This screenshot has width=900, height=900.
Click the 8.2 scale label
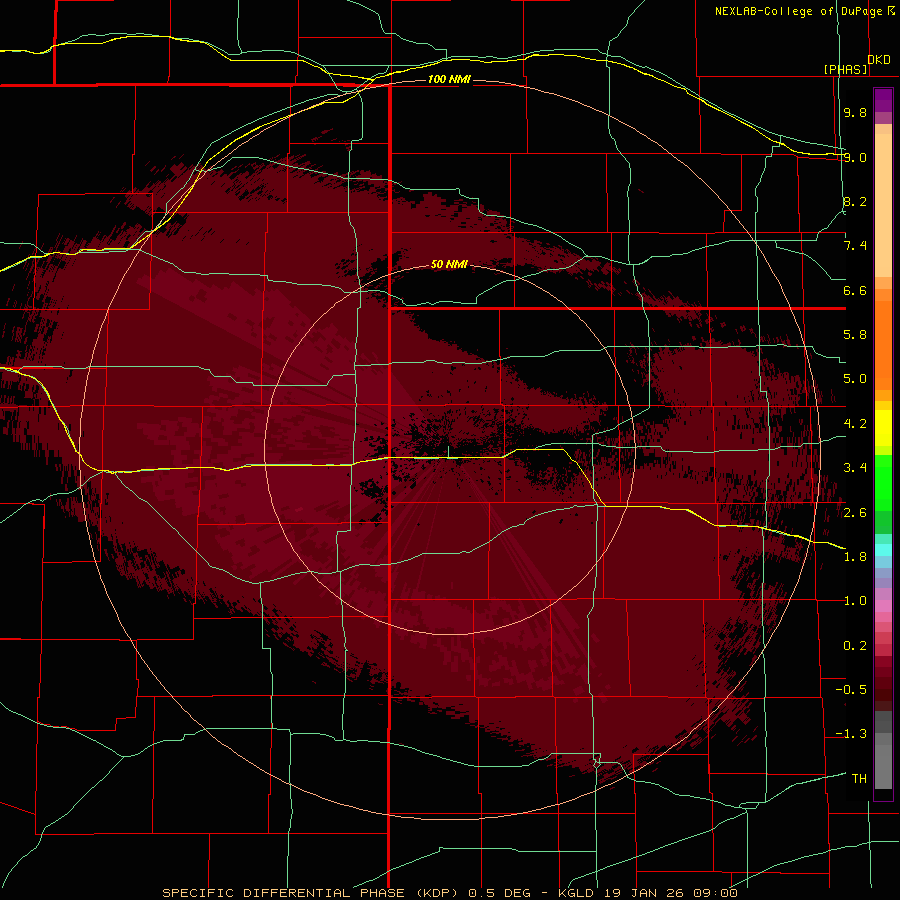click(x=855, y=201)
